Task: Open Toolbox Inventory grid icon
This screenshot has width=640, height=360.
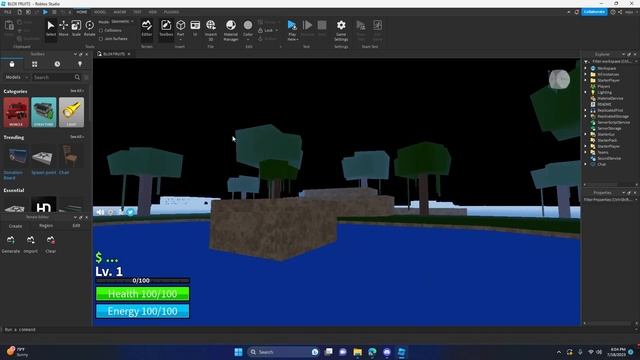Action: 35,64
